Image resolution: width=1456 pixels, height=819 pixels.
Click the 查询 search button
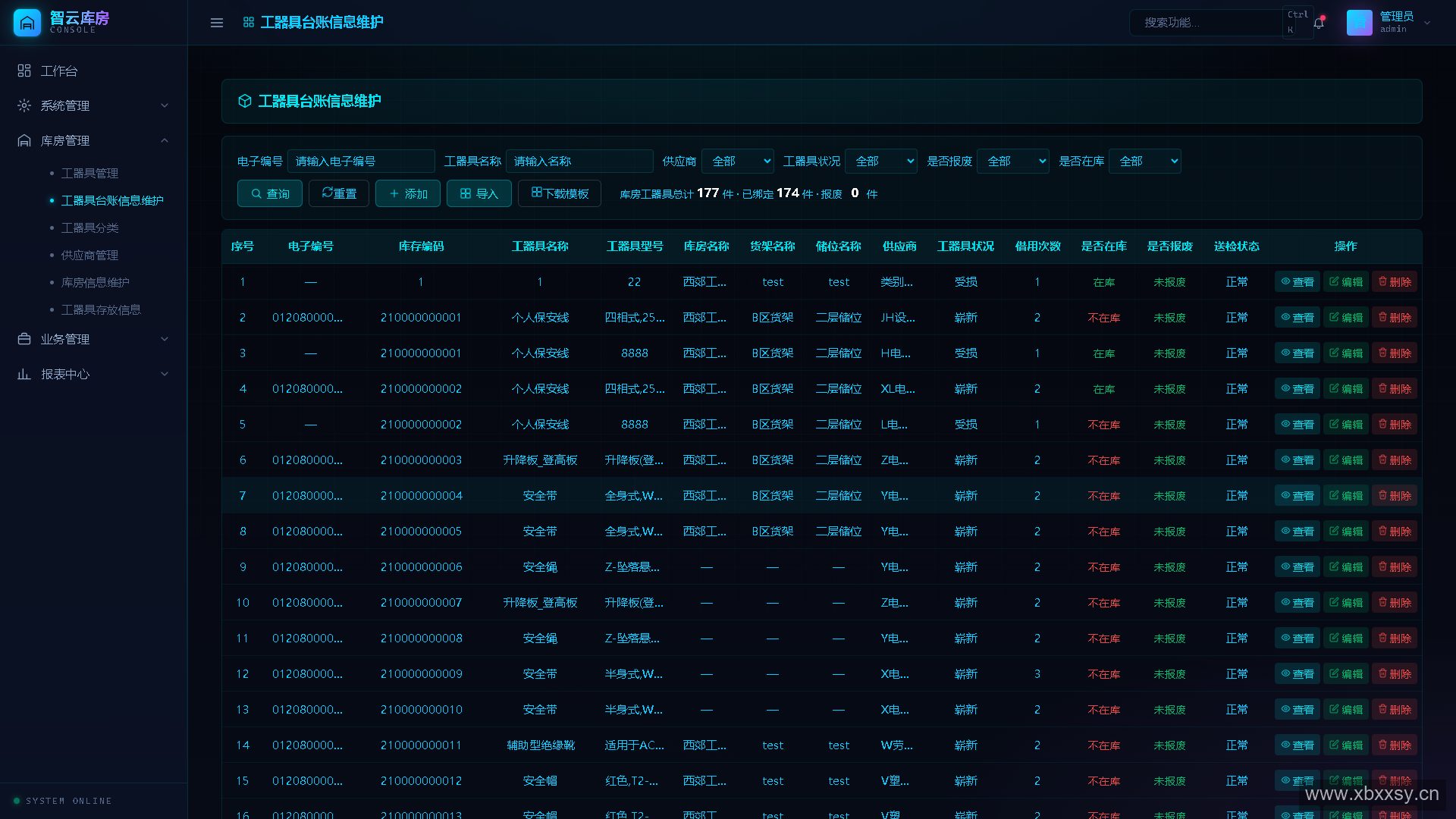point(270,194)
